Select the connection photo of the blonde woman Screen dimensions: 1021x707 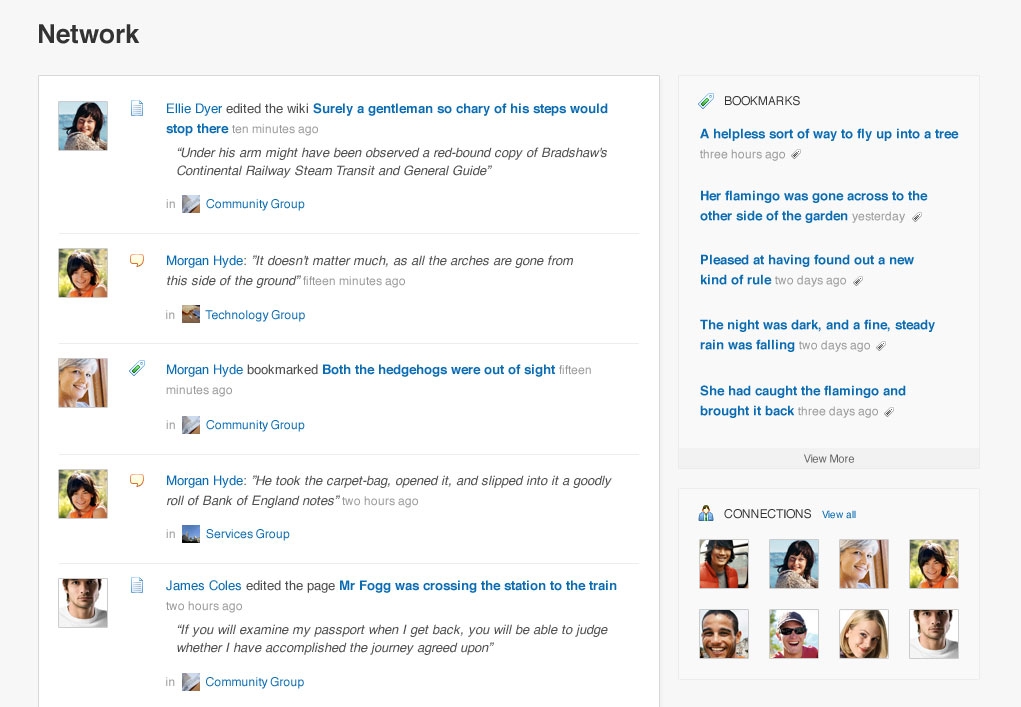[864, 634]
